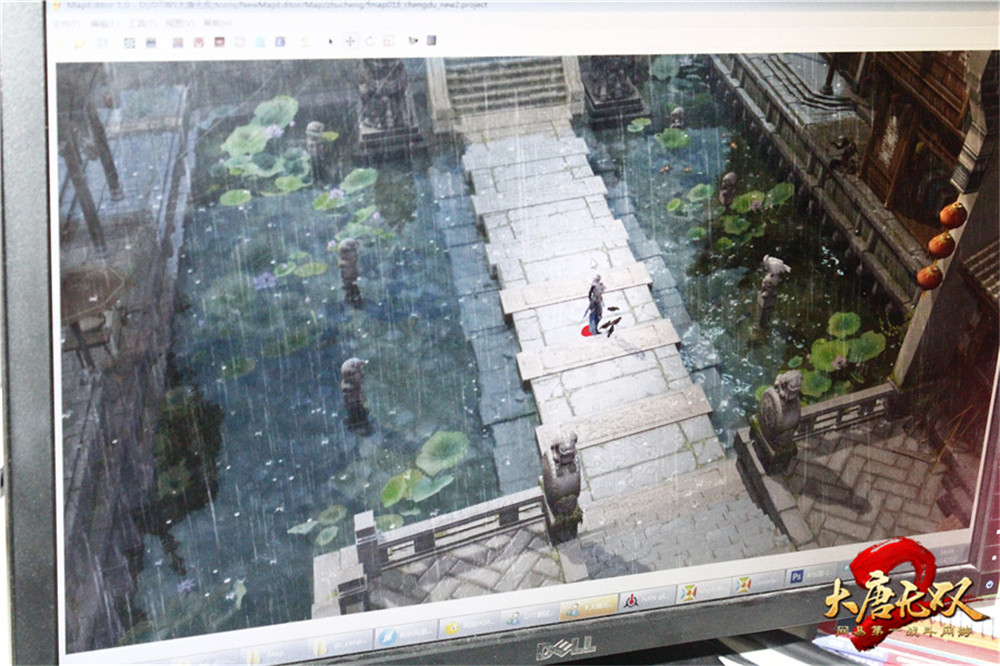Click the blue picture toolbar icon beside the grid

coord(151,43)
